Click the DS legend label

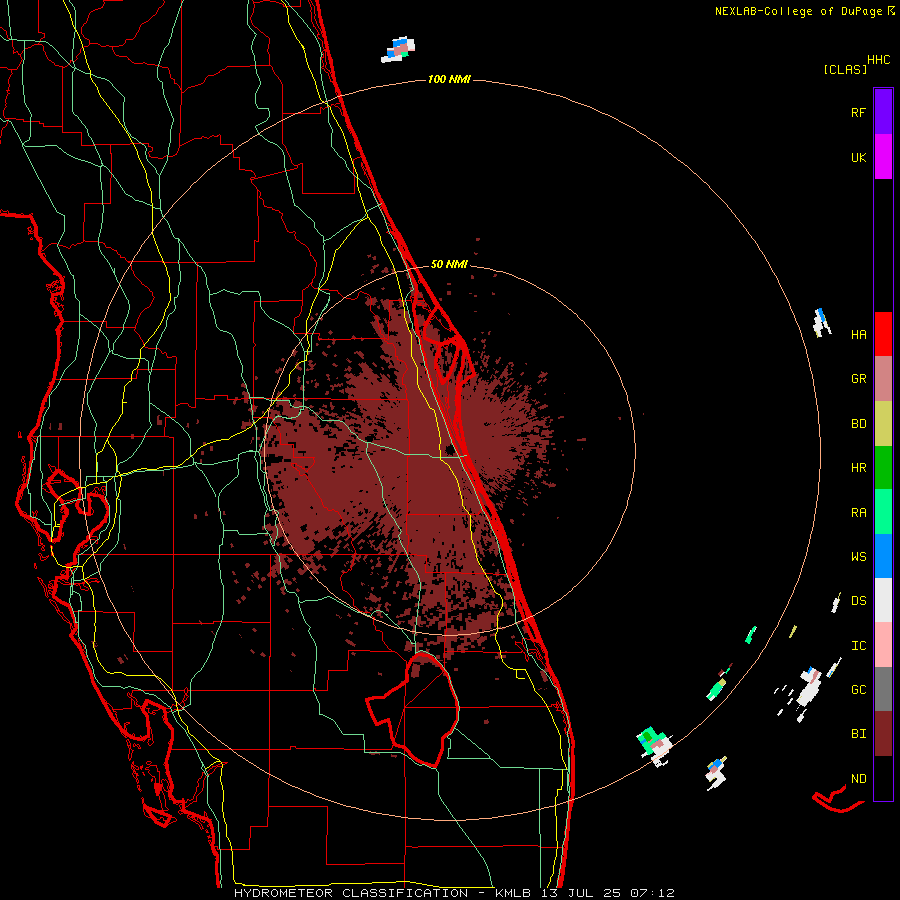(858, 601)
